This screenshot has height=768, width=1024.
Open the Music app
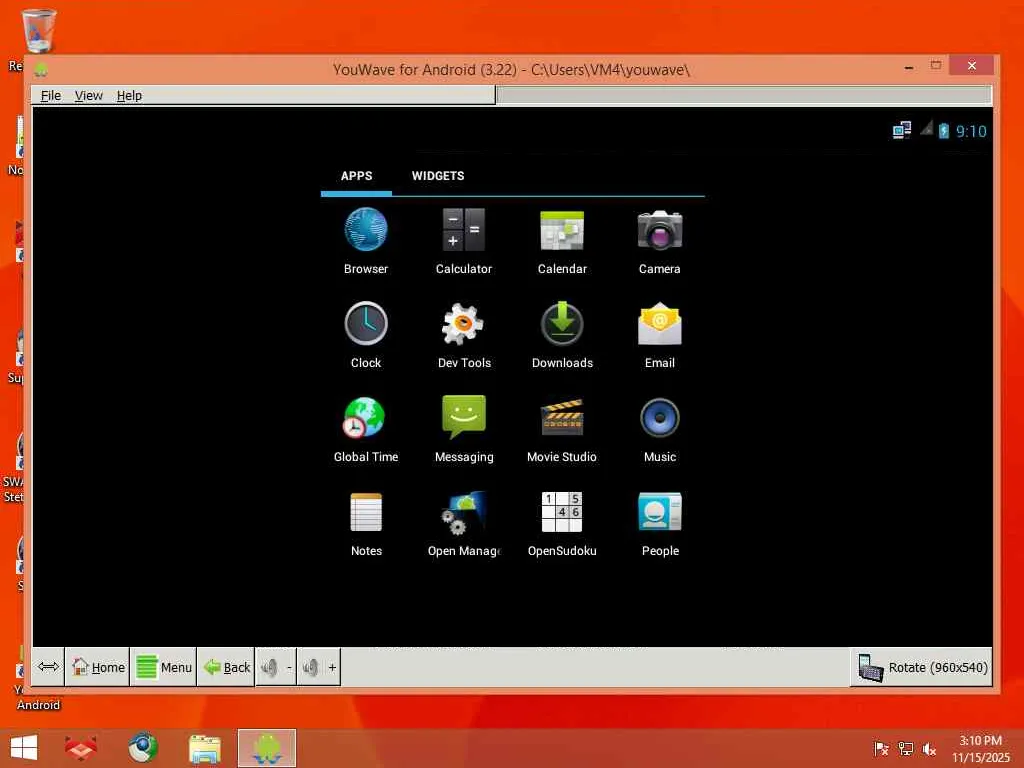[660, 428]
